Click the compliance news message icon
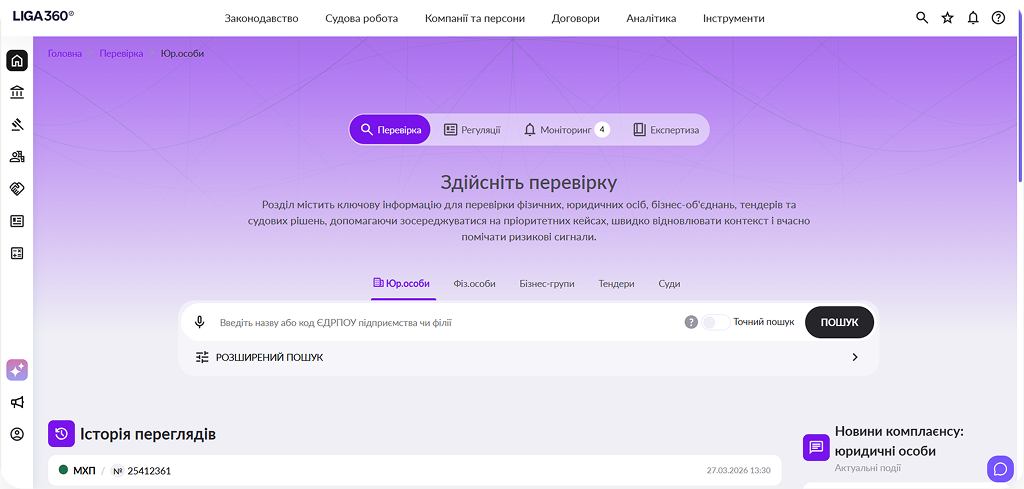 [x=816, y=447]
